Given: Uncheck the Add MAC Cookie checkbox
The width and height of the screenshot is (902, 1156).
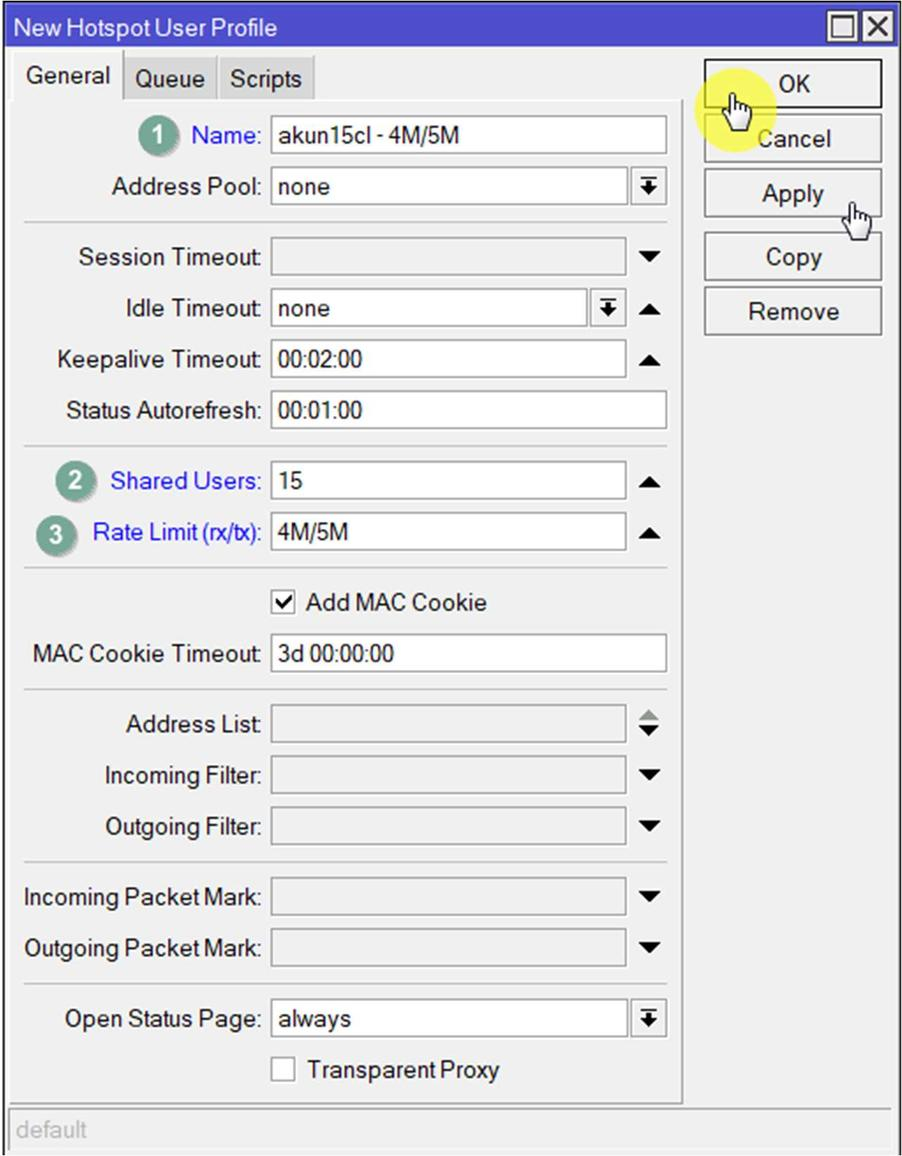Looking at the screenshot, I should point(284,602).
